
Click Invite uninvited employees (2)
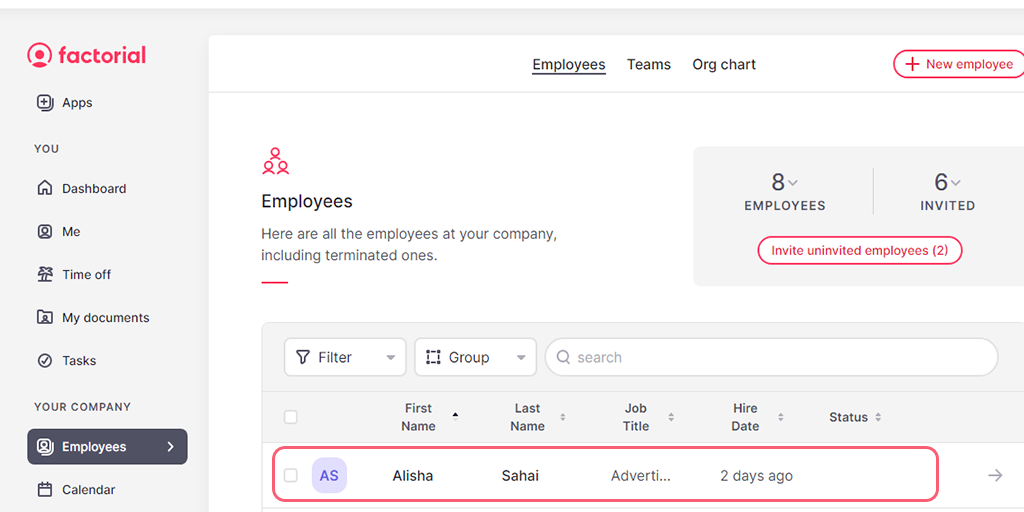click(859, 250)
